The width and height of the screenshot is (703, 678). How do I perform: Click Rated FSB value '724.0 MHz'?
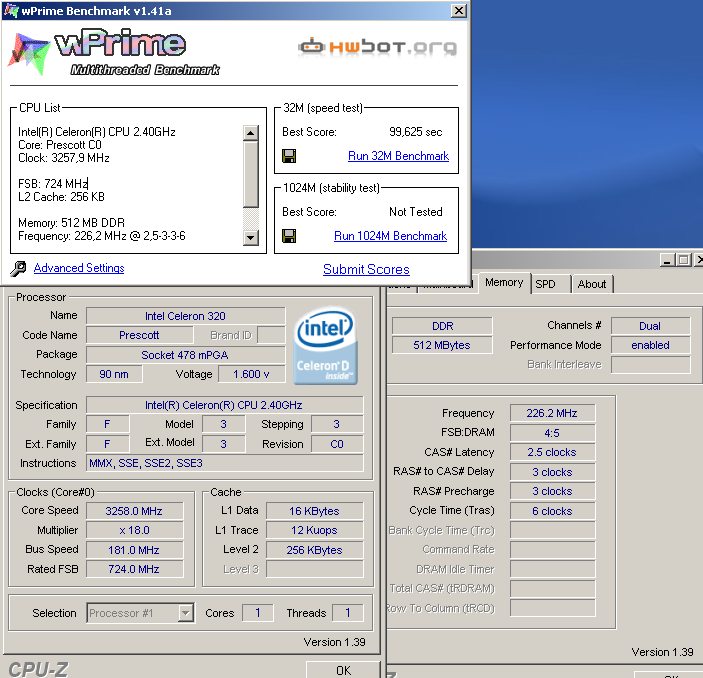(x=134, y=569)
